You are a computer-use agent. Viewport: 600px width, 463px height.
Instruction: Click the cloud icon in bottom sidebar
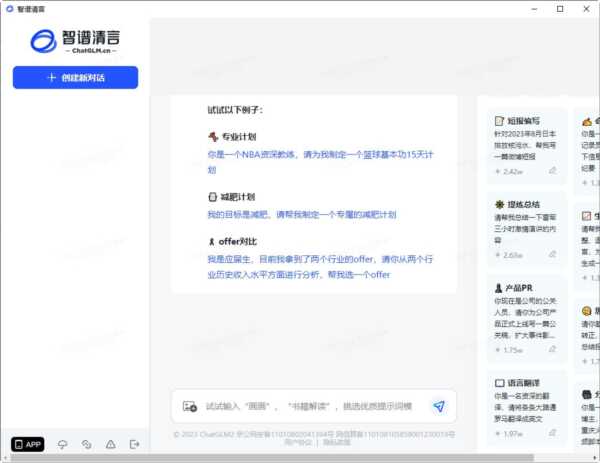62,444
